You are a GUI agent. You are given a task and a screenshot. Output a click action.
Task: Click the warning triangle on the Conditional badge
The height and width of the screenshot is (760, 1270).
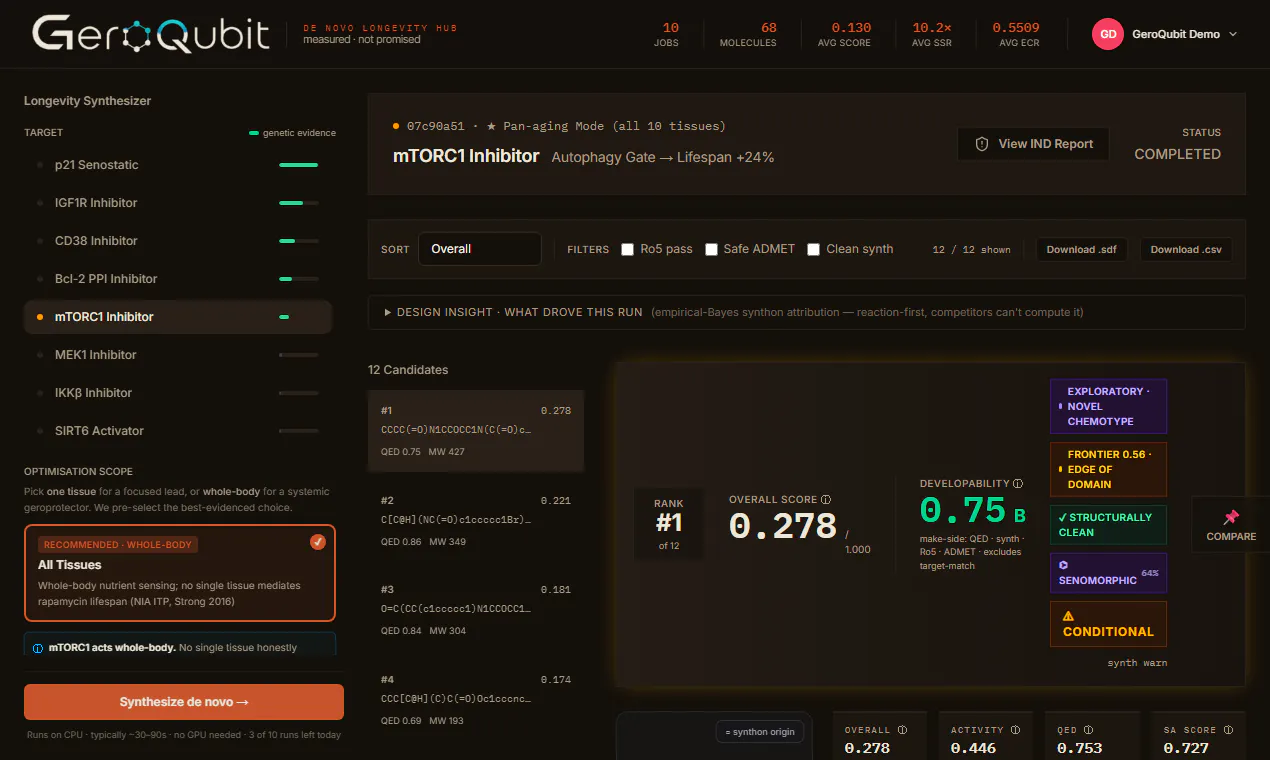point(1069,616)
